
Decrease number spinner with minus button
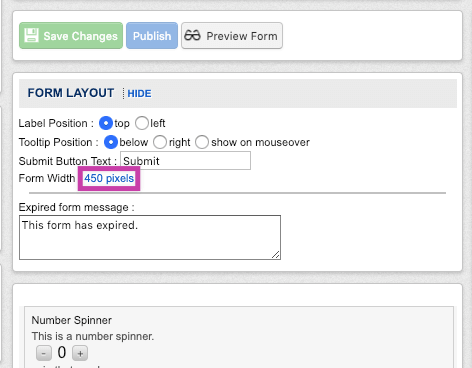tap(44, 353)
